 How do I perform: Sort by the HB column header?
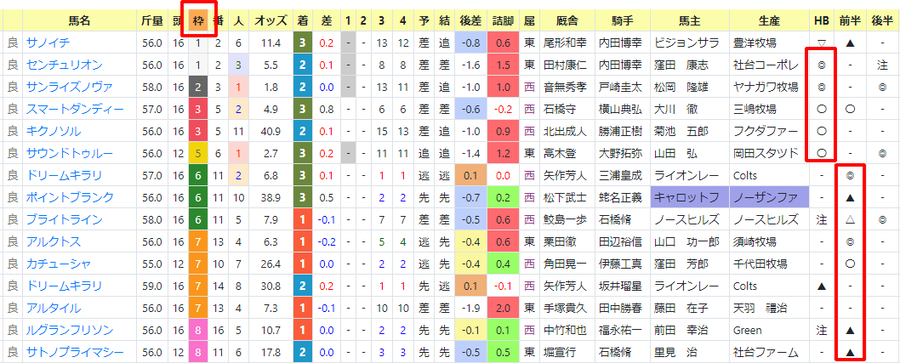(820, 21)
